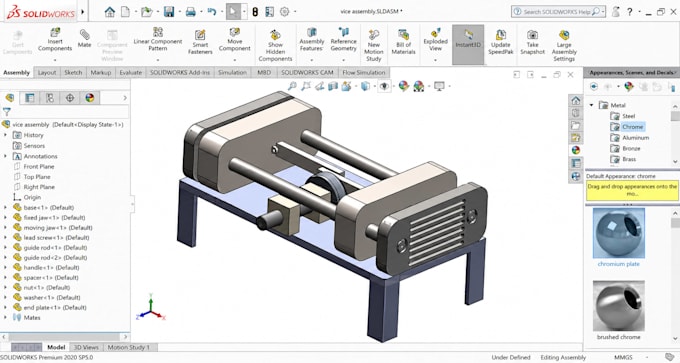
Task: Expand the Mates folder
Action: click(5, 317)
